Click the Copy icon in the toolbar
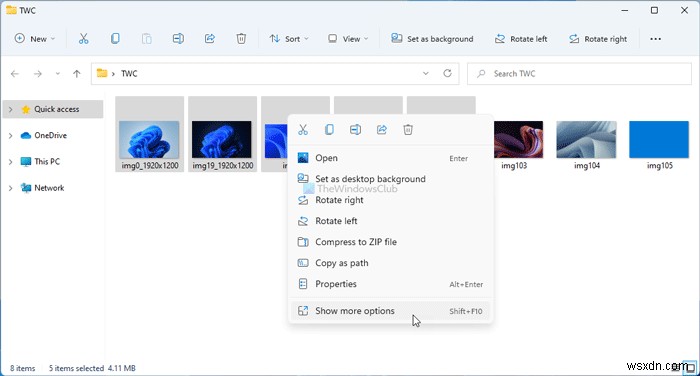Screen dimensions: 700x376 (115, 39)
